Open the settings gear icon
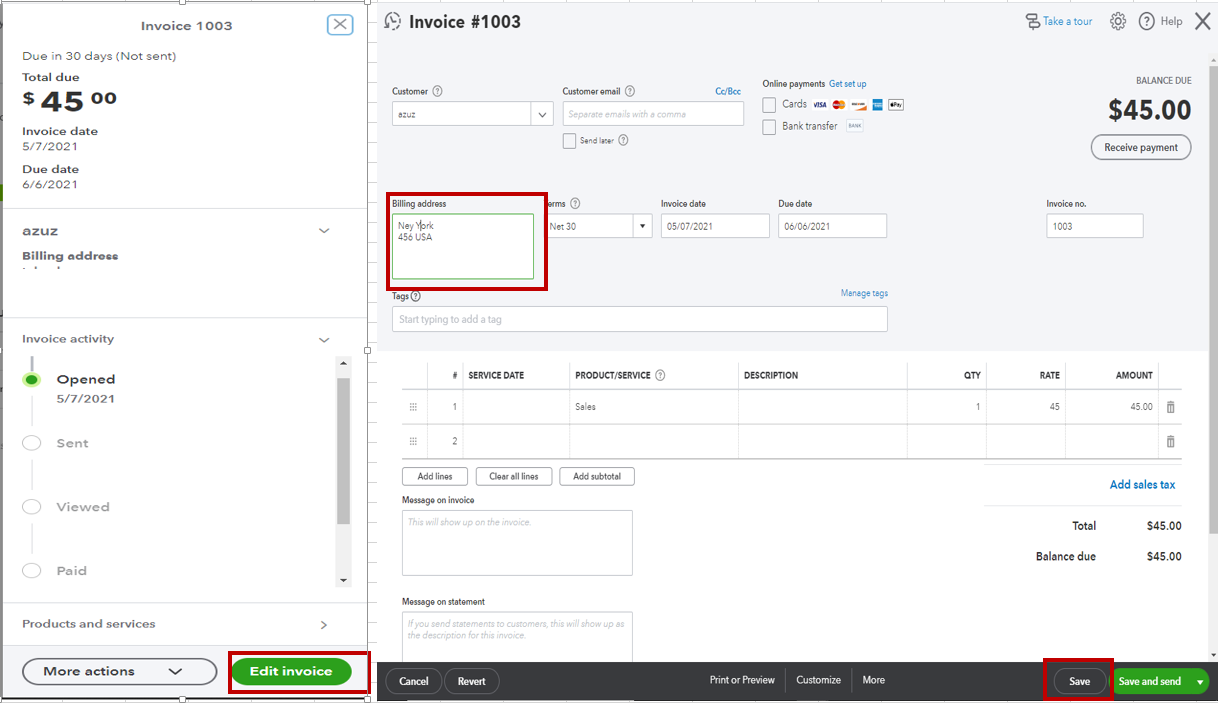The width and height of the screenshot is (1218, 703). (1117, 20)
